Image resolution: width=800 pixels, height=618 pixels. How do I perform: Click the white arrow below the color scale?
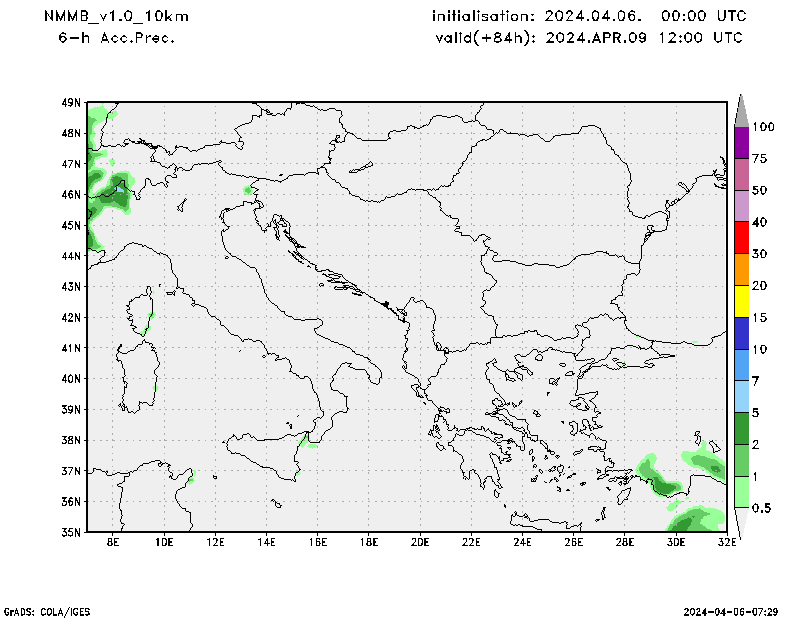[x=742, y=523]
